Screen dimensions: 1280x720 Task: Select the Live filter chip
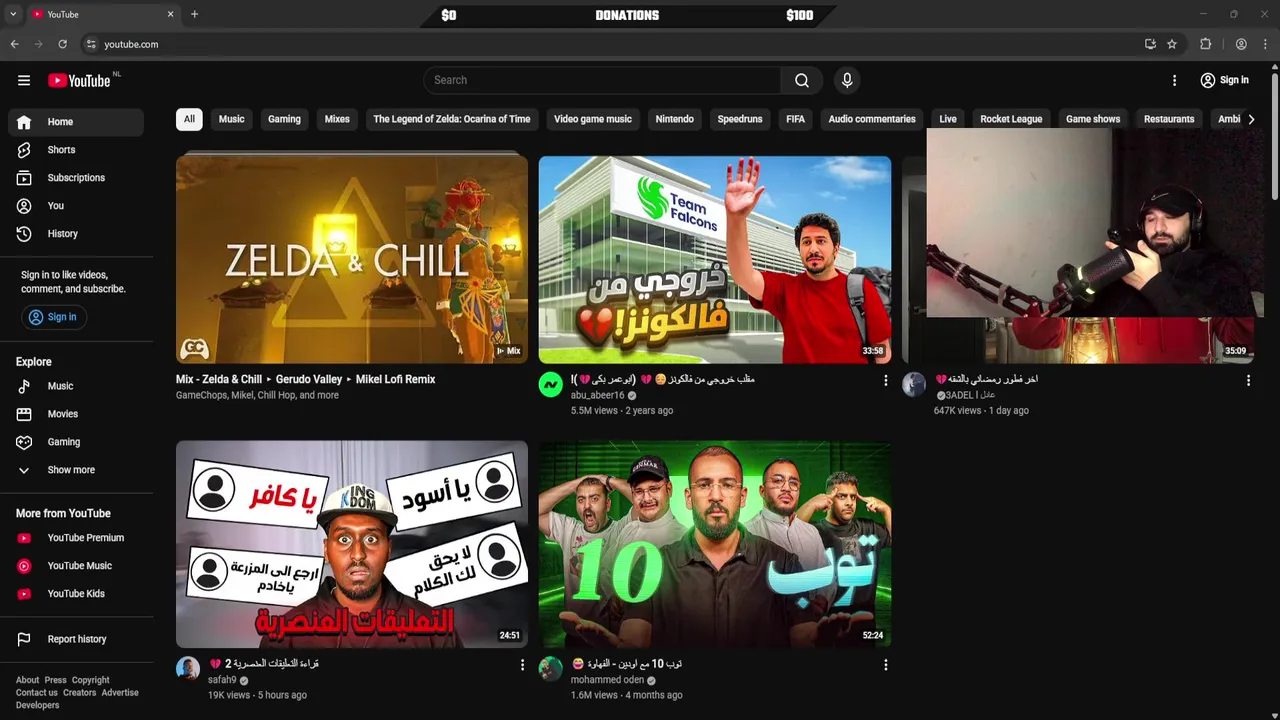(948, 119)
